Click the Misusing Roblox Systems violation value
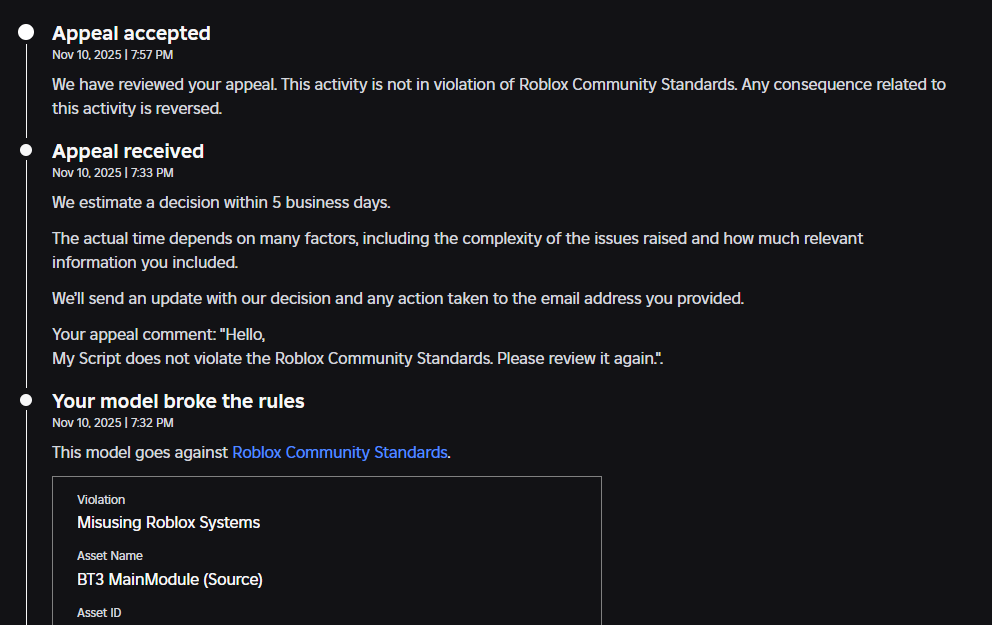992x625 pixels. click(168, 522)
